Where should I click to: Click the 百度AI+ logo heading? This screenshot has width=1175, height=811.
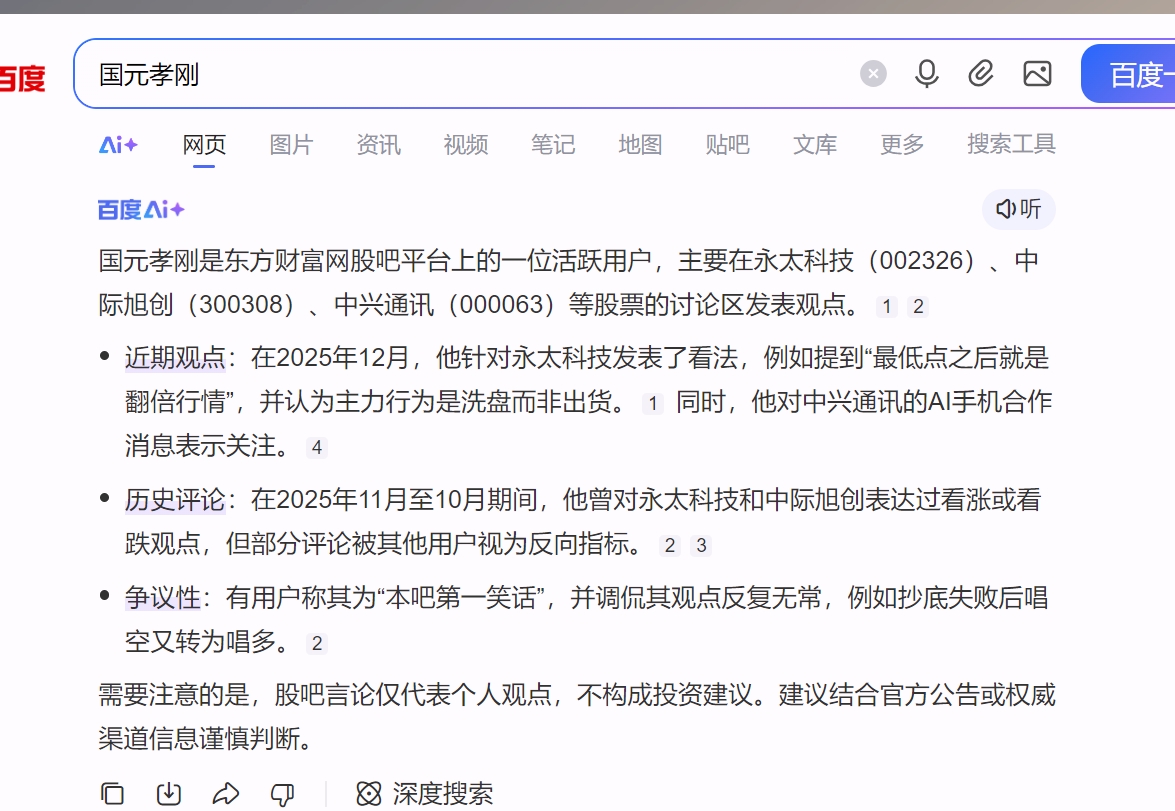(x=141, y=209)
